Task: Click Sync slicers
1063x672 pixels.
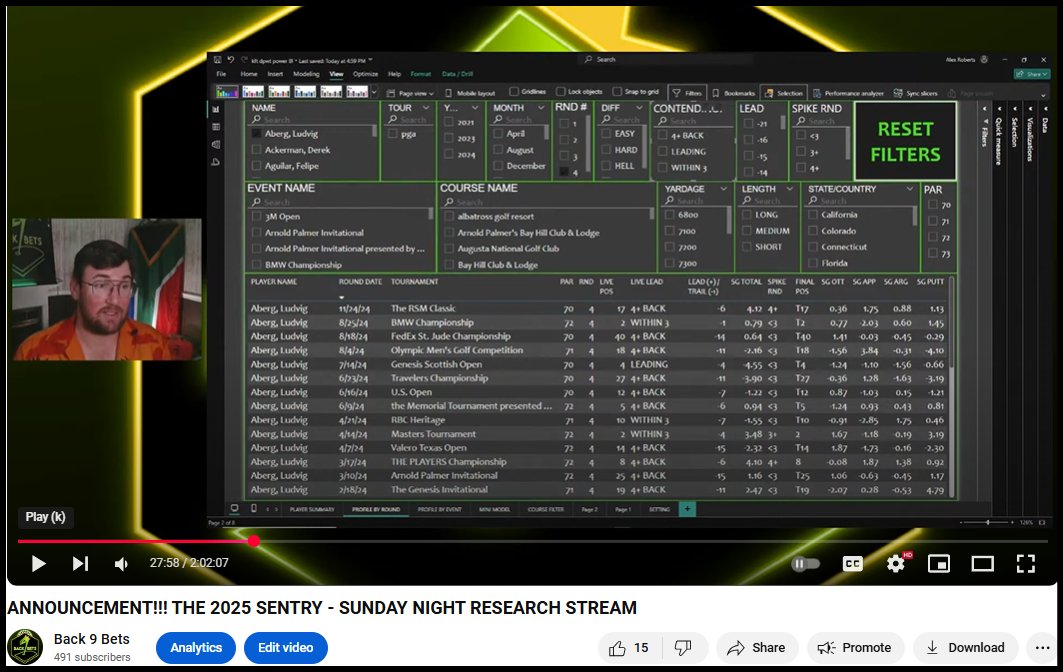Action: (915, 93)
